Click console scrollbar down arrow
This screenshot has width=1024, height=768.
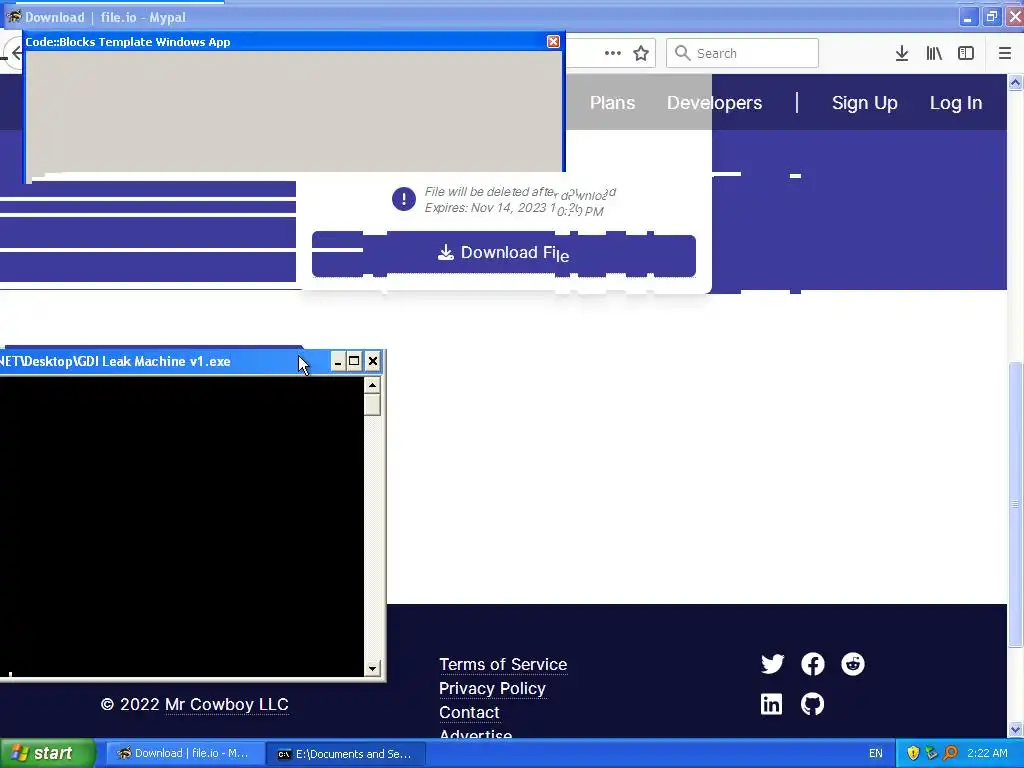click(372, 668)
